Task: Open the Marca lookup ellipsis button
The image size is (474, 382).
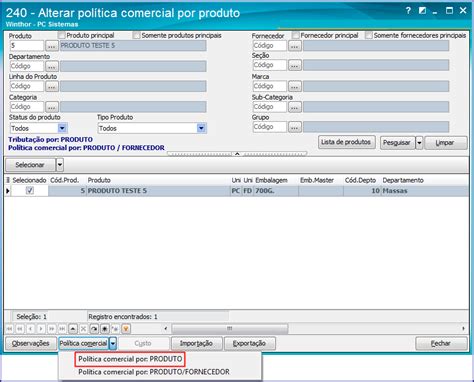Action: [x=295, y=86]
